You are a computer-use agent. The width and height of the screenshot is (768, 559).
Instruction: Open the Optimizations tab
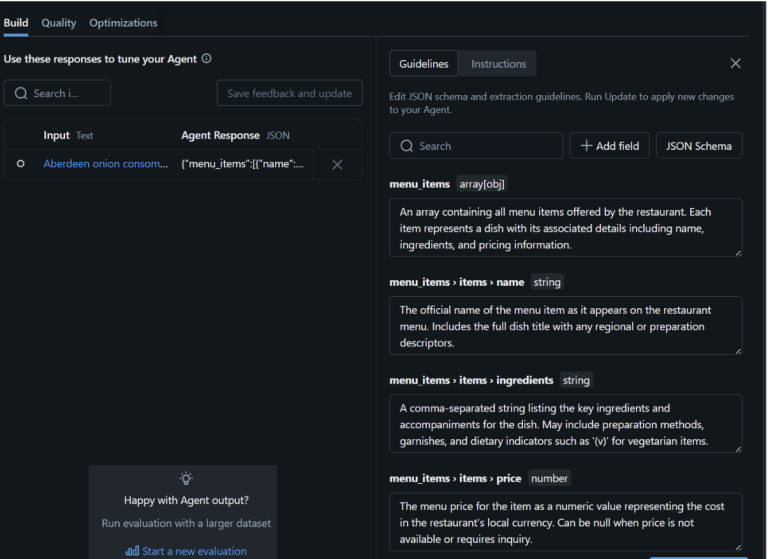click(123, 23)
